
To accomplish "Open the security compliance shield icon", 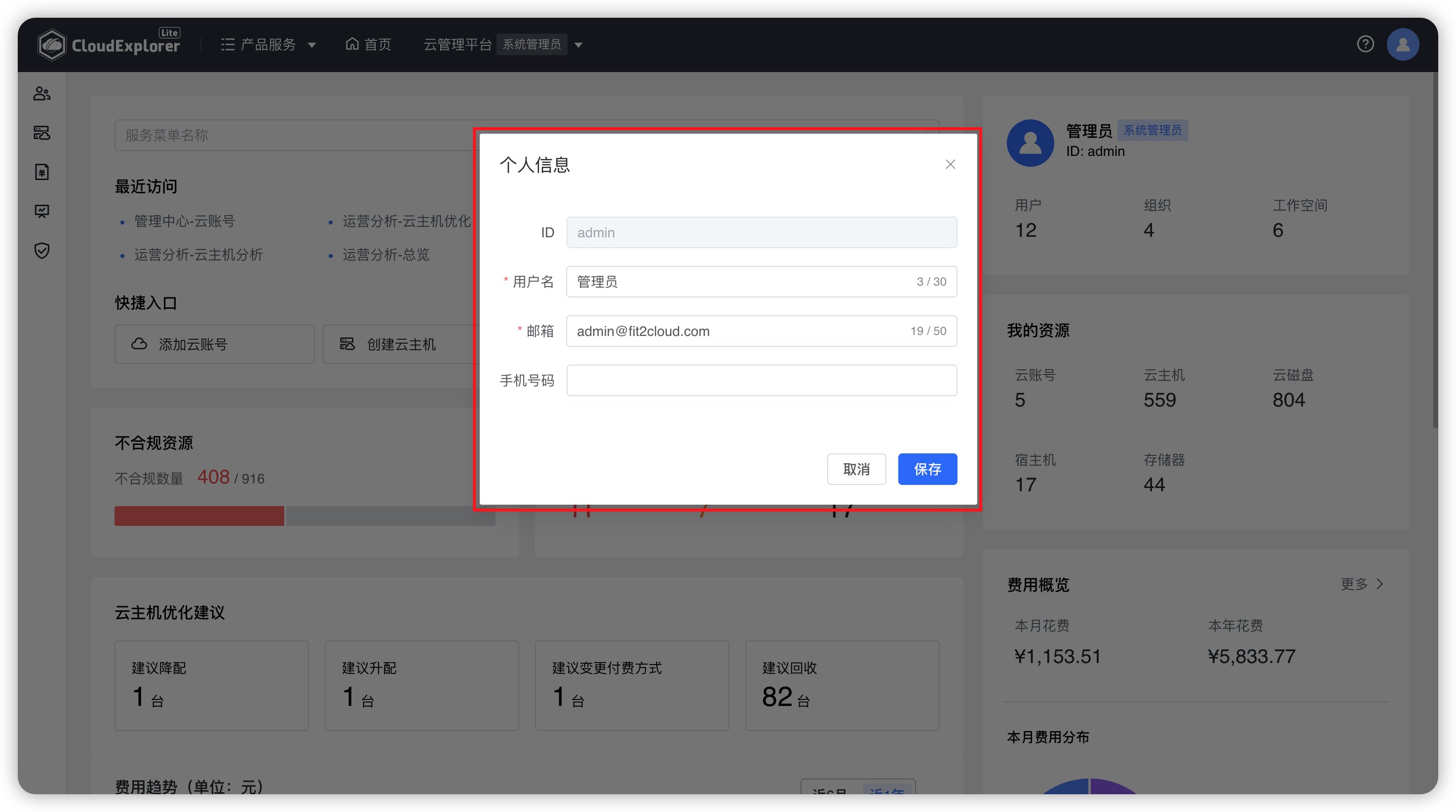I will 42,250.
